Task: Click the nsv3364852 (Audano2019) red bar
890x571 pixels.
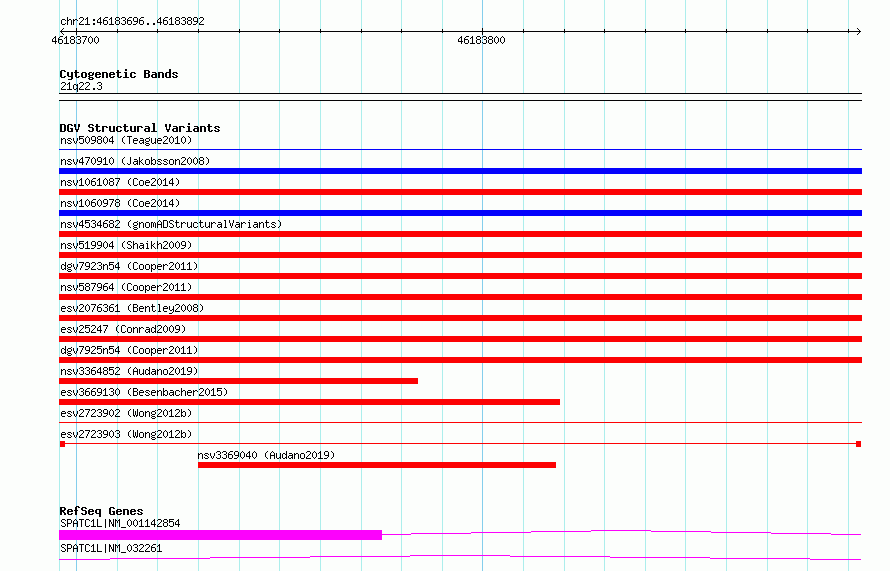Action: coord(238,381)
